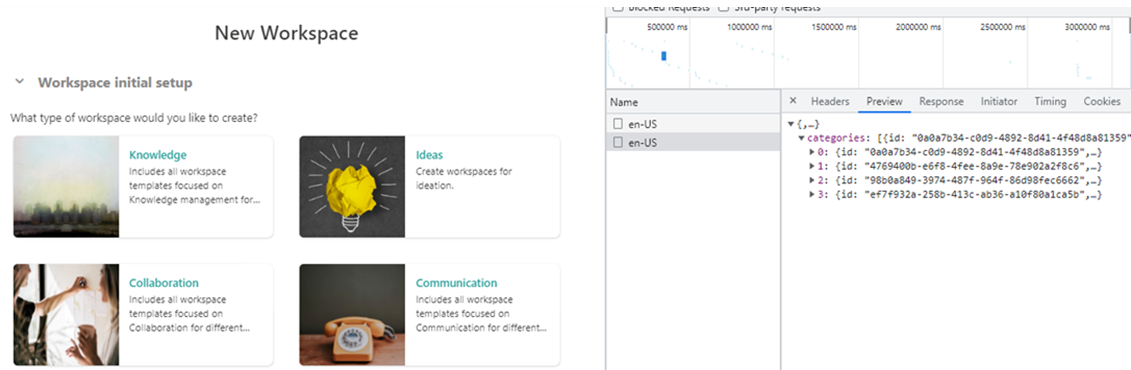Click the New Workspace heading
This screenshot has width=1131, height=370.
(286, 33)
